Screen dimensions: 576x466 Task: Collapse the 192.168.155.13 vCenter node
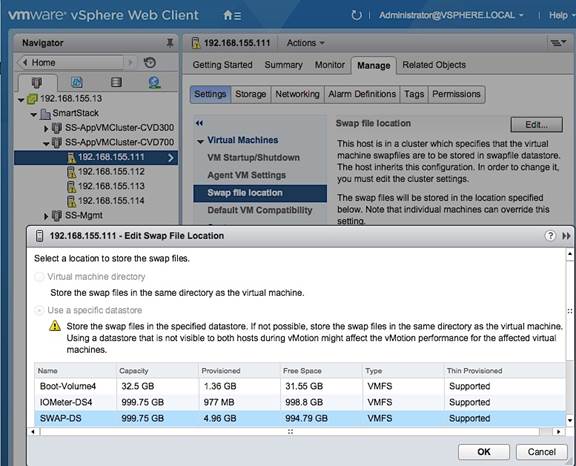pos(21,99)
